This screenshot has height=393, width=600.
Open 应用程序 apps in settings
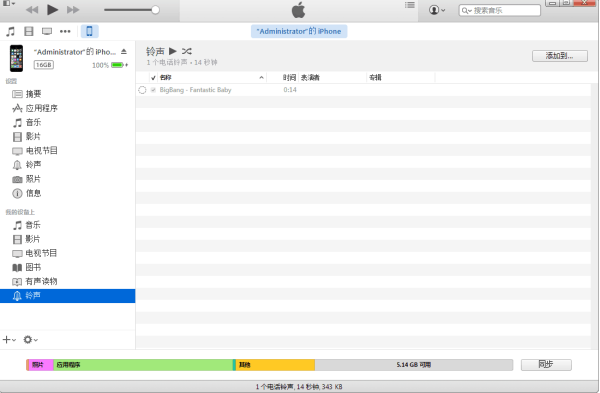click(34, 108)
